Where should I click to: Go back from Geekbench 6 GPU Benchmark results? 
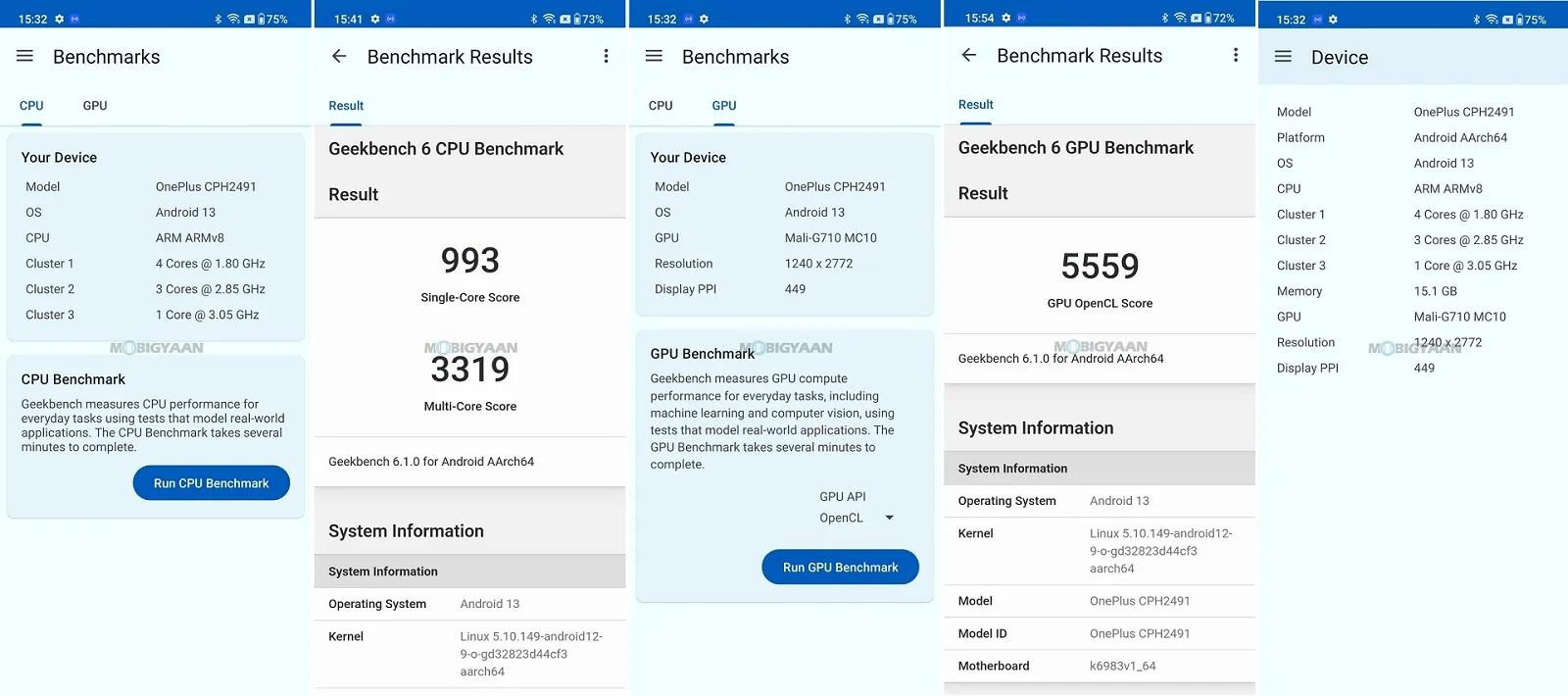[969, 56]
